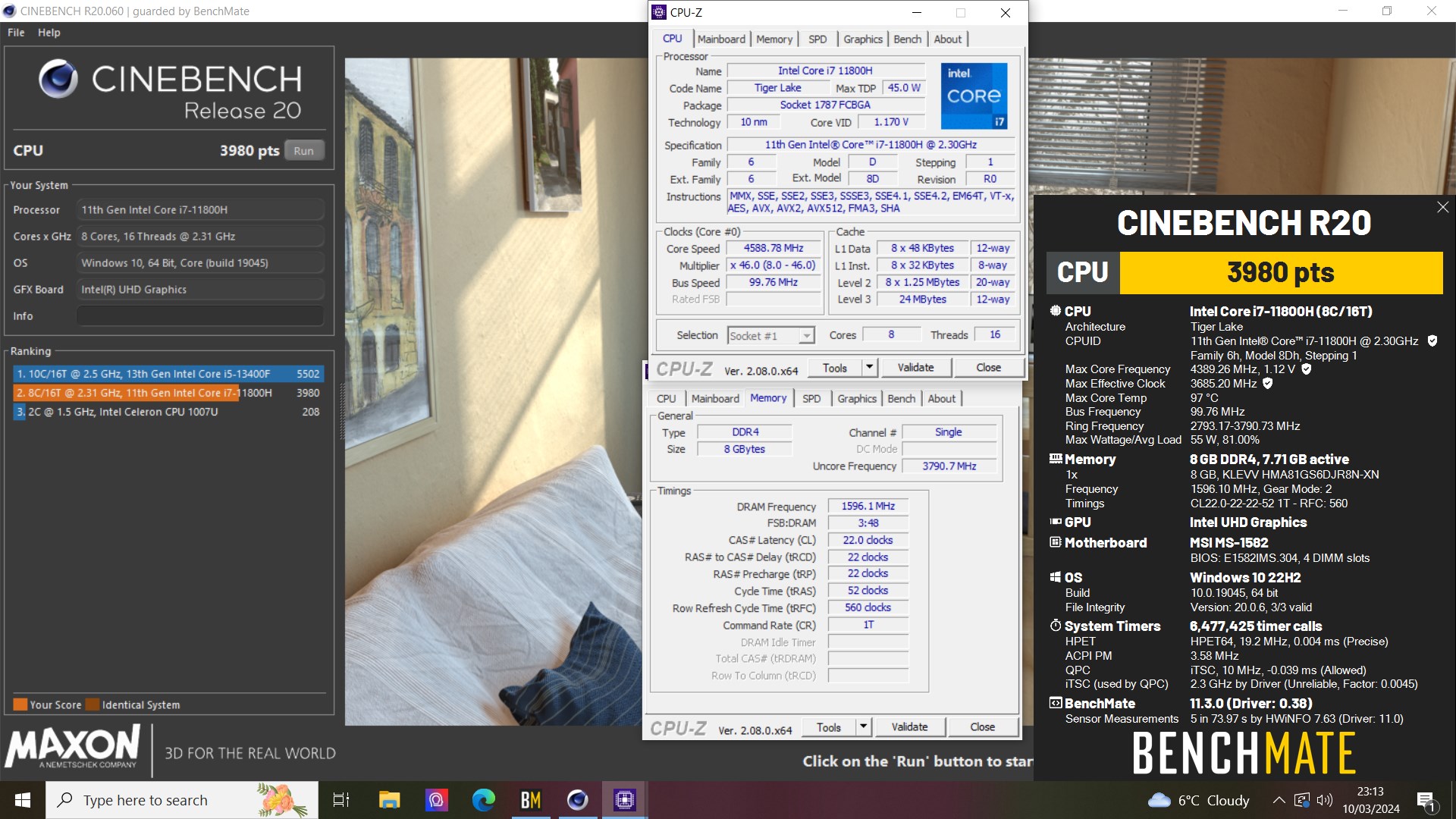Switch to Cinebench taskbar icon
This screenshot has height=819, width=1456.
pyautogui.click(x=577, y=800)
